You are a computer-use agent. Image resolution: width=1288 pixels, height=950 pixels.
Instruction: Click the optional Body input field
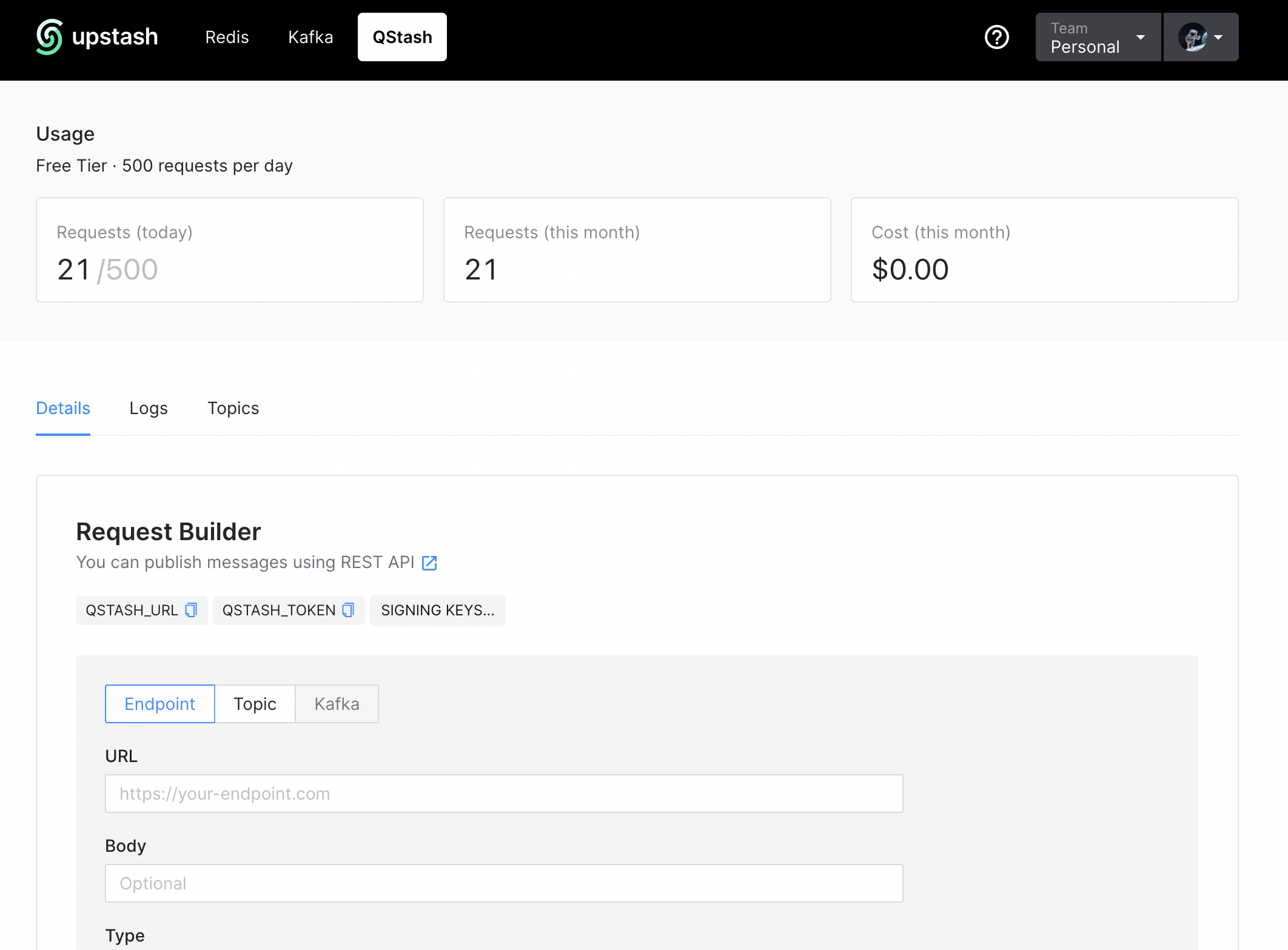503,883
